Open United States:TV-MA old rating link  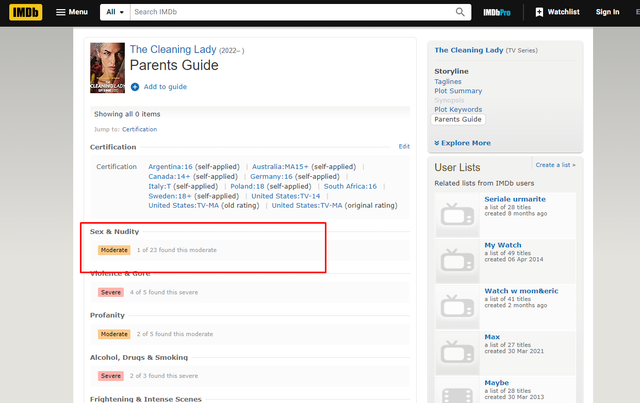point(184,205)
